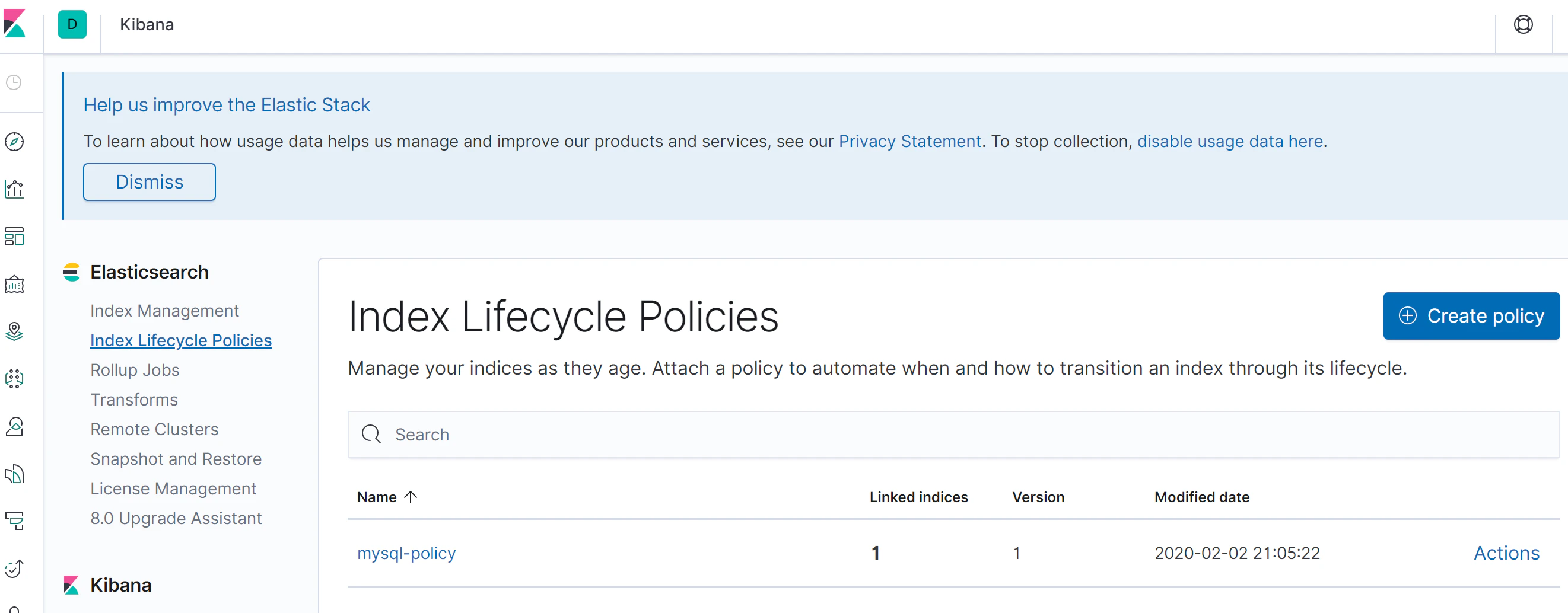This screenshot has width=1568, height=613.
Task: Open the default space avatar D
Action: click(72, 24)
